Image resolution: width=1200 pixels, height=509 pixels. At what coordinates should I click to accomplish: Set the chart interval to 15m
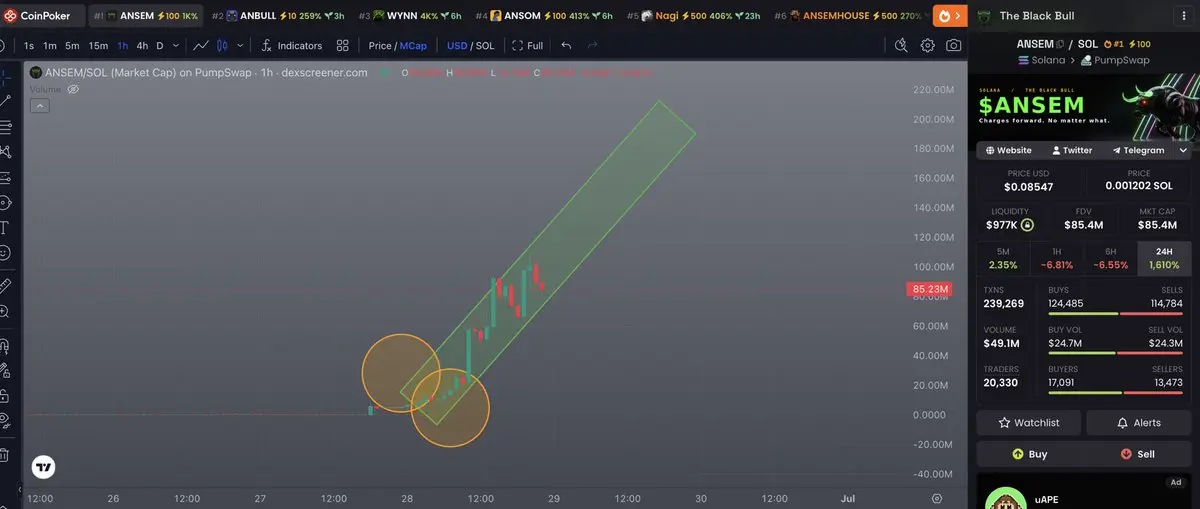98,45
